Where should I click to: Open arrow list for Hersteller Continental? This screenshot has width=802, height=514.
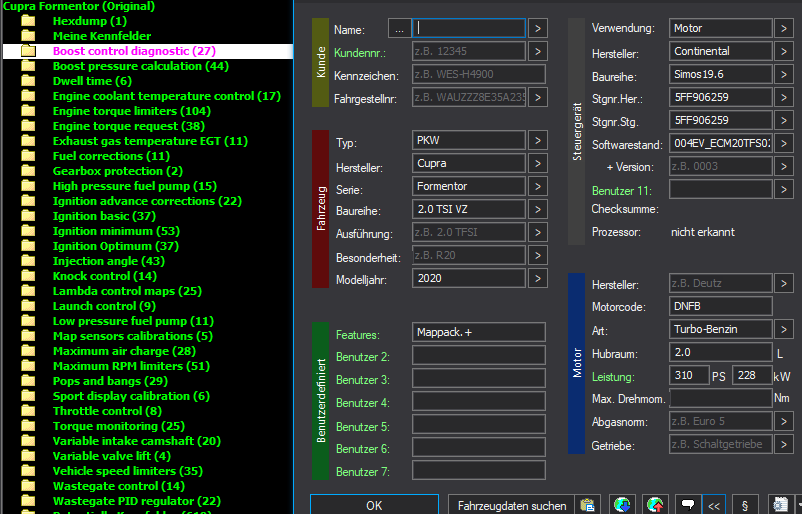click(784, 51)
